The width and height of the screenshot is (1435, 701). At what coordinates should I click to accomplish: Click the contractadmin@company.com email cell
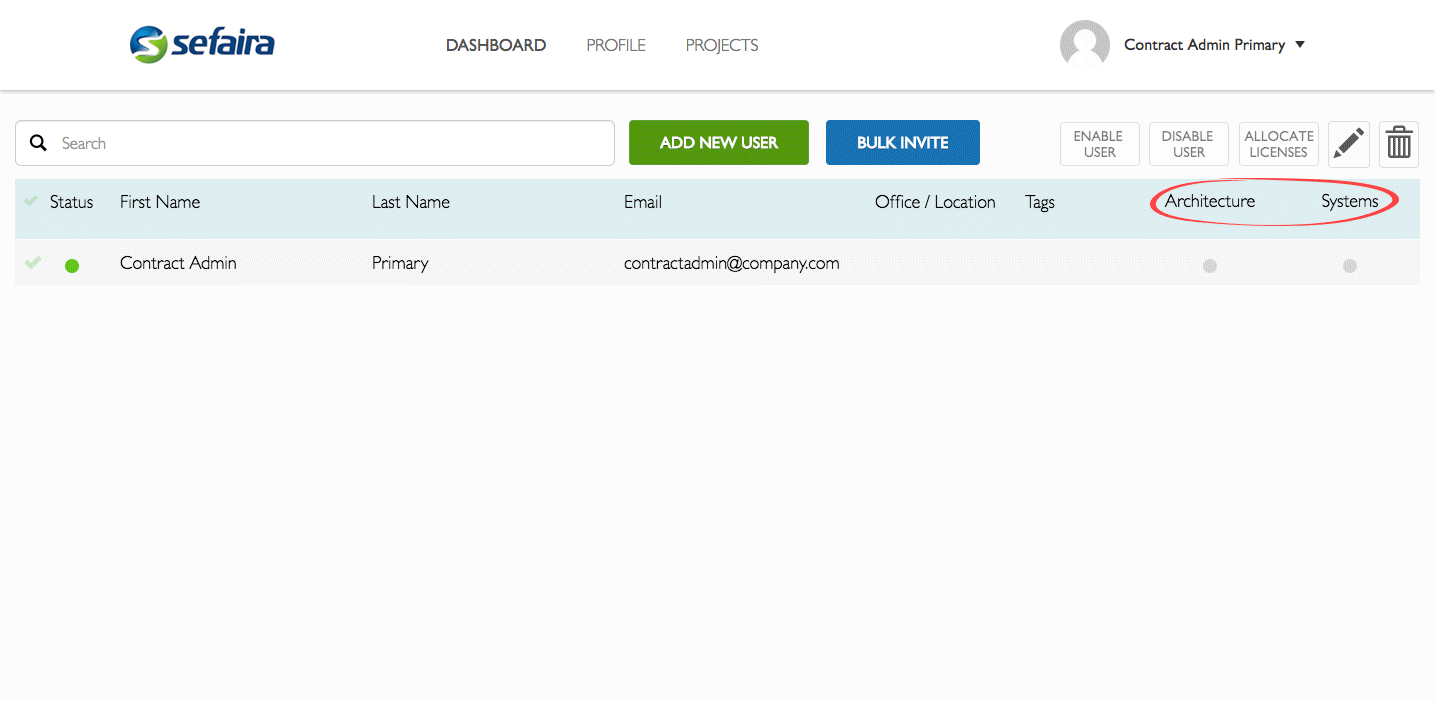732,263
